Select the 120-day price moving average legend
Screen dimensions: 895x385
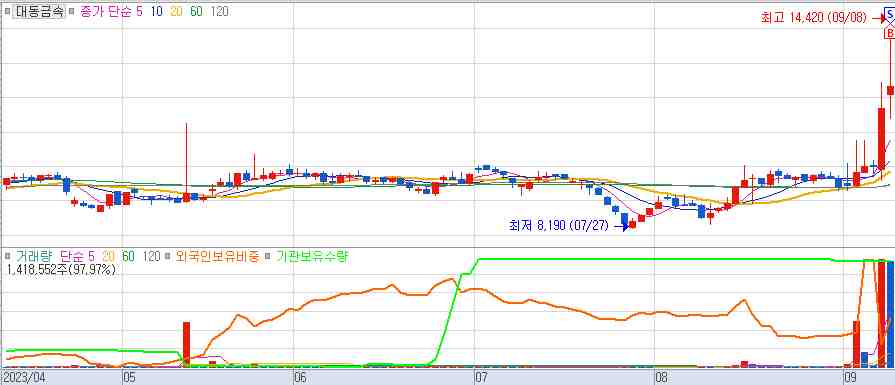point(220,11)
